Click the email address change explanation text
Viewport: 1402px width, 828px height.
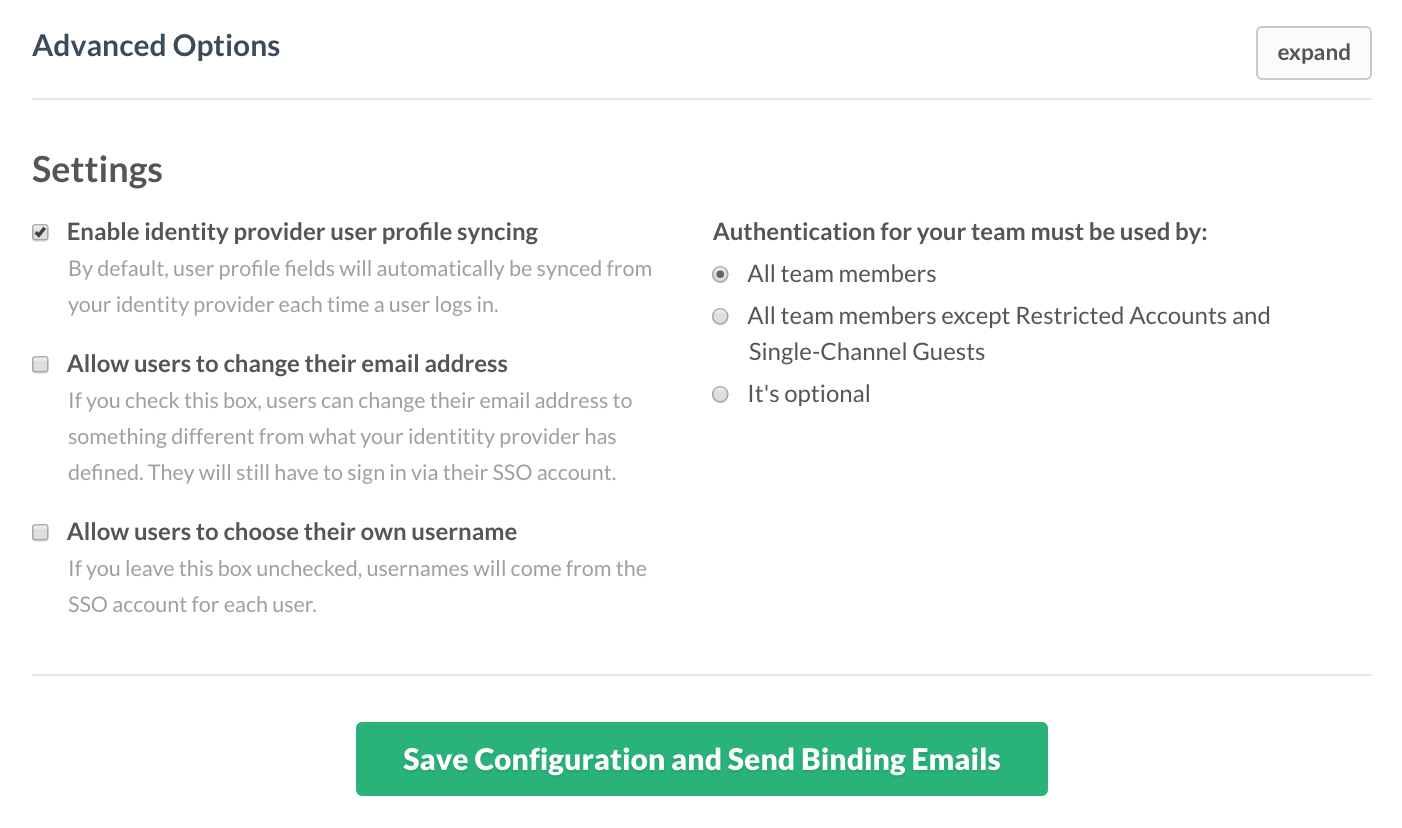350,436
